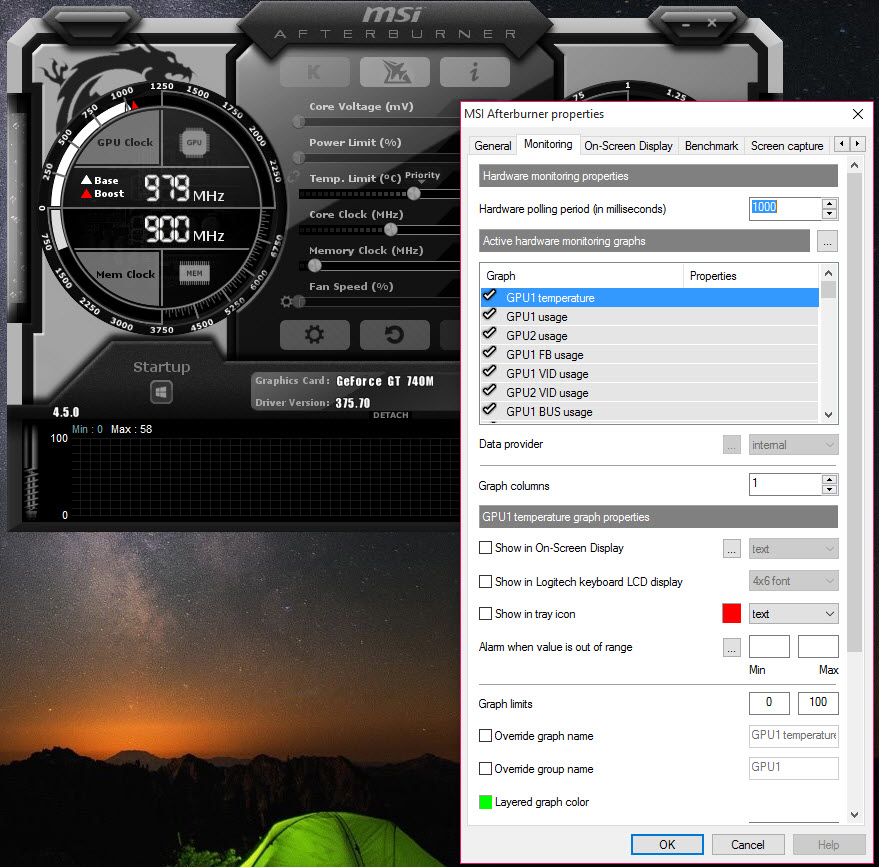Decrease Graph columns with down arrow
This screenshot has width=879, height=867.
(x=830, y=490)
